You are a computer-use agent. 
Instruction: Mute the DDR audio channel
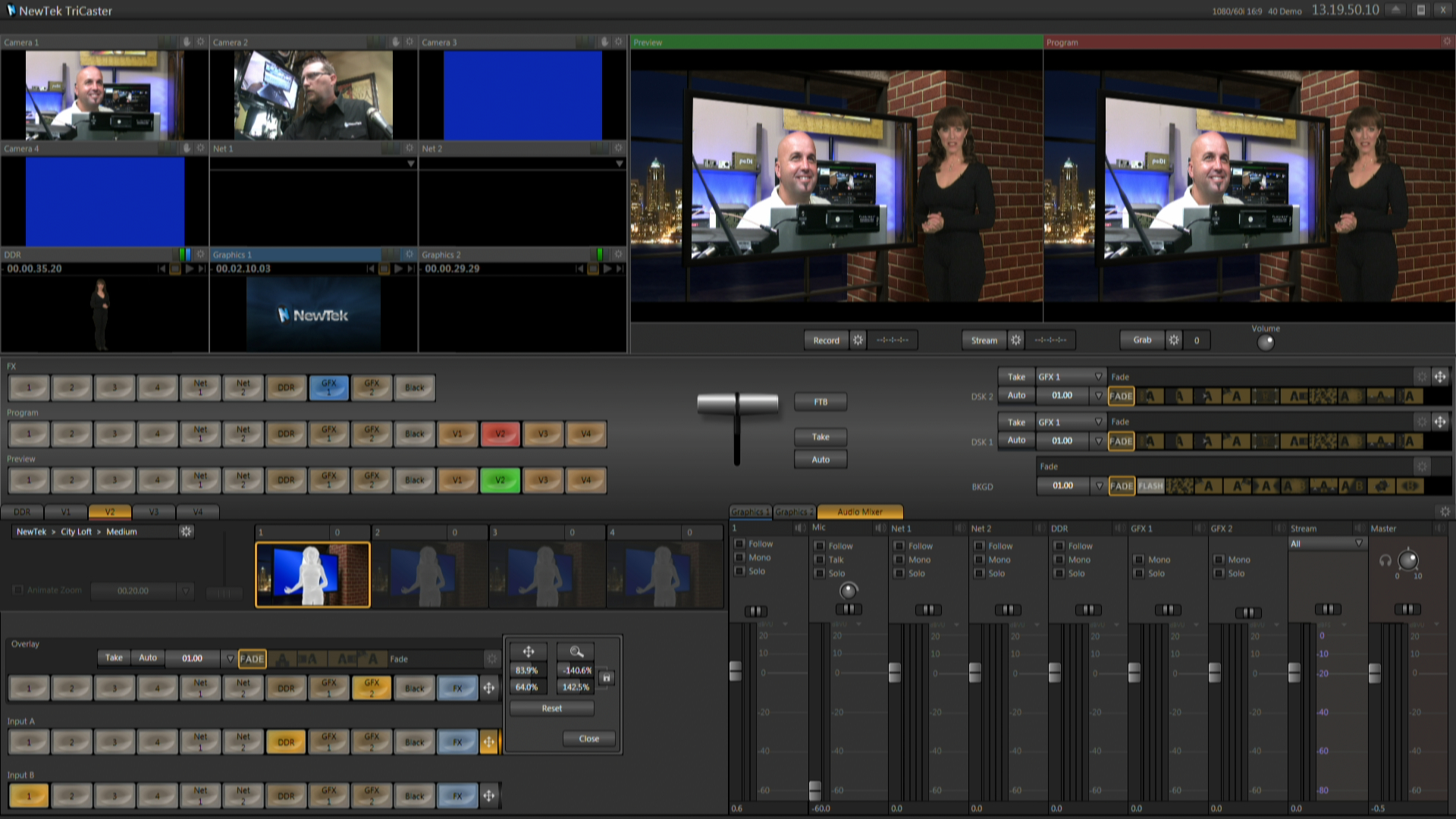coord(1119,528)
